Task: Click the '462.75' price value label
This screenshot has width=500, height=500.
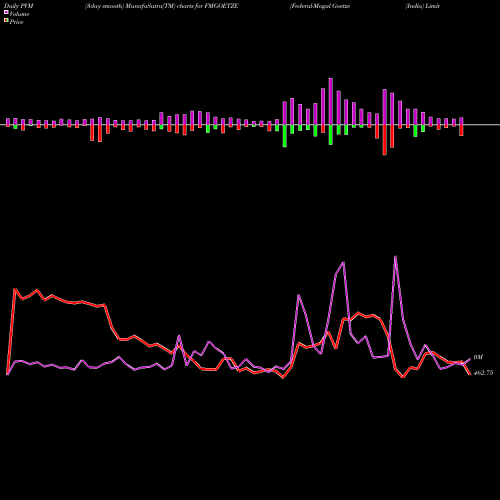Action: click(x=483, y=373)
